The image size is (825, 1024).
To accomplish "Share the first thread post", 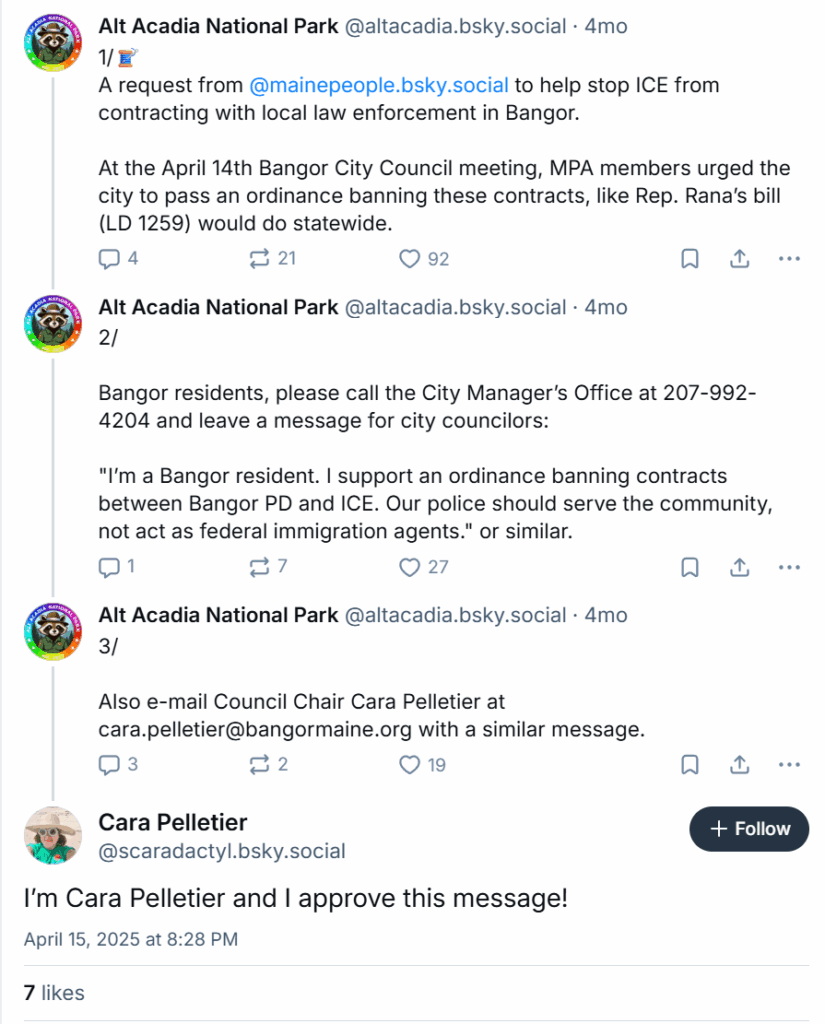I will [739, 259].
